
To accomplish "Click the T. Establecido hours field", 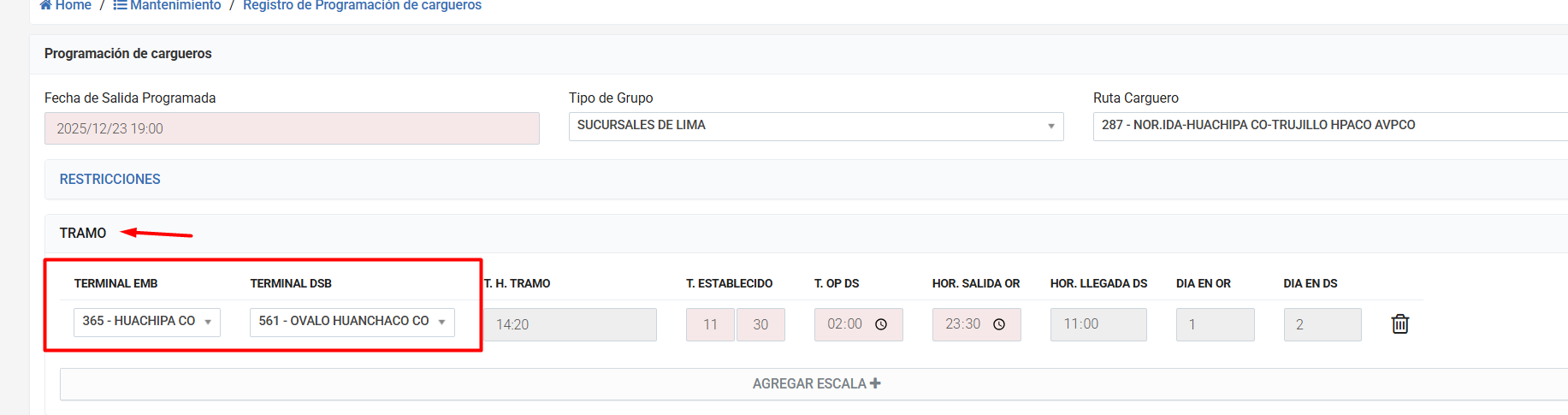I will 710,324.
